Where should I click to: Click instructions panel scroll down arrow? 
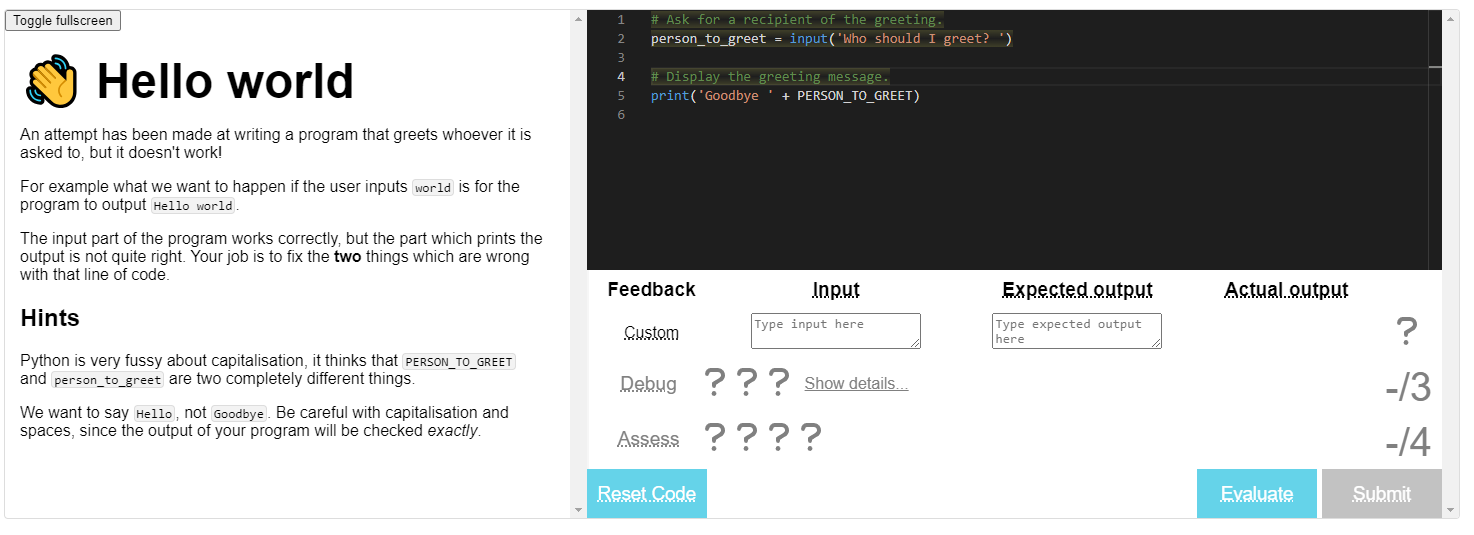578,510
